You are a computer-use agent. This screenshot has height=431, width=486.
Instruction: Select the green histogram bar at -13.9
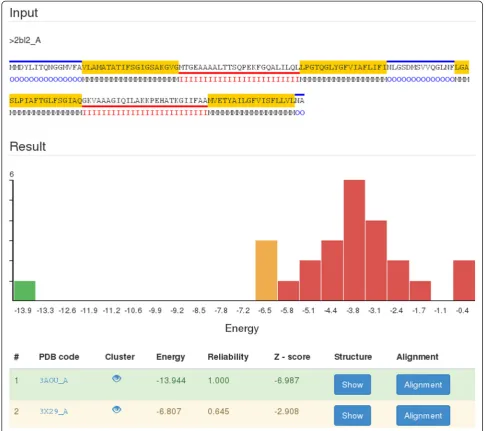25,291
